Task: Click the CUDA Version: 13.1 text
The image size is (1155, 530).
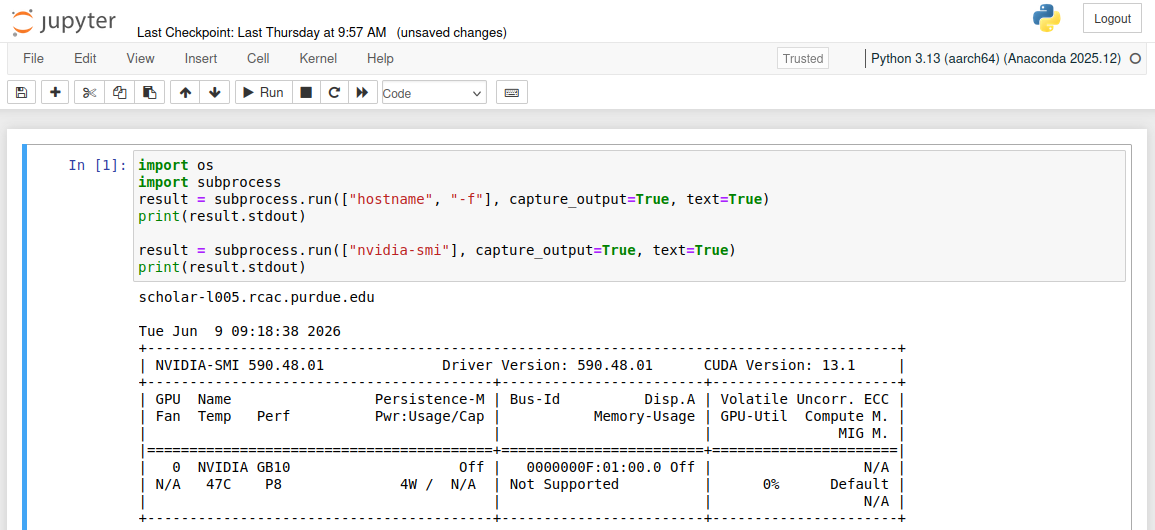Action: point(779,365)
